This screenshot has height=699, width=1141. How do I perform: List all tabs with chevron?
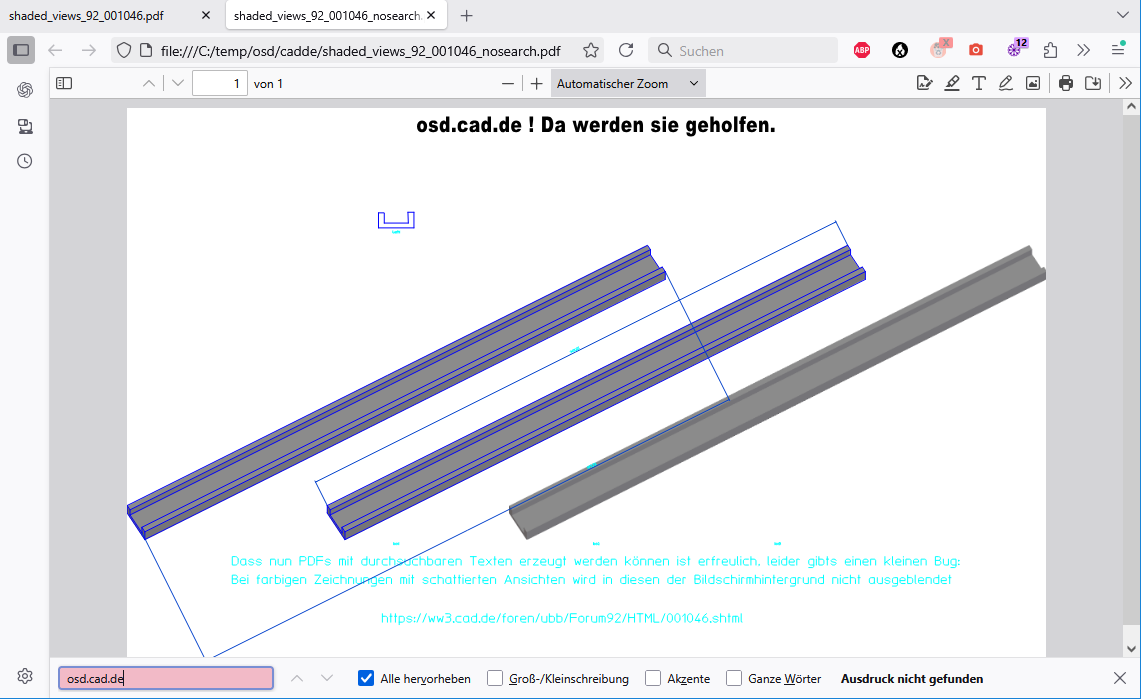point(1122,15)
